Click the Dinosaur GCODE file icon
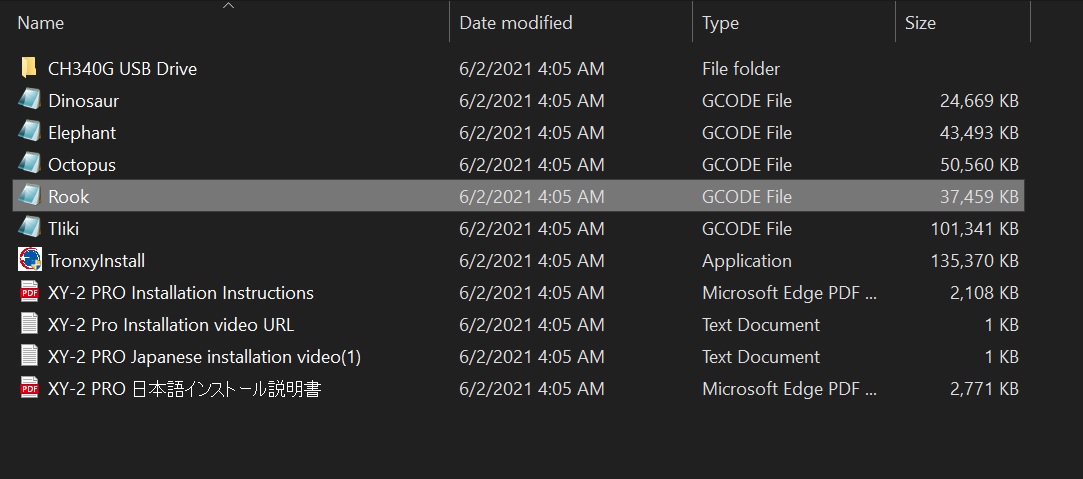The height and width of the screenshot is (479, 1083). (29, 100)
